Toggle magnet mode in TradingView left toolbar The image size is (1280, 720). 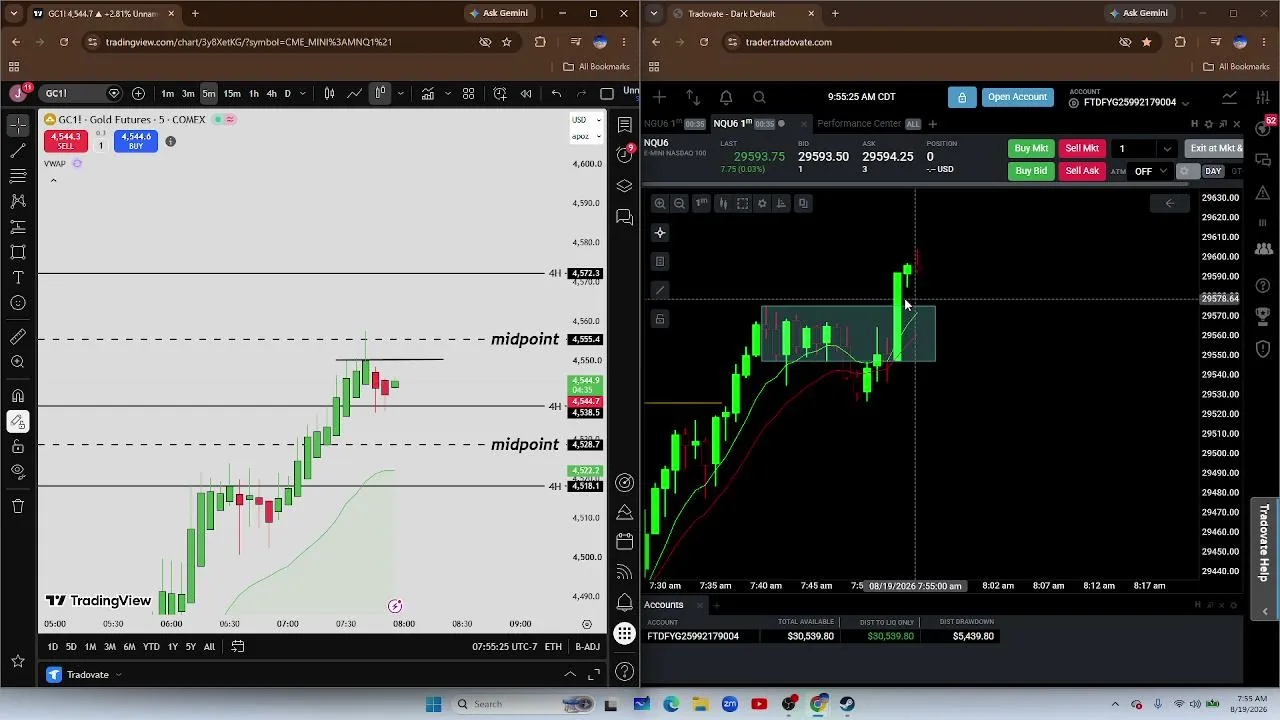(18, 396)
